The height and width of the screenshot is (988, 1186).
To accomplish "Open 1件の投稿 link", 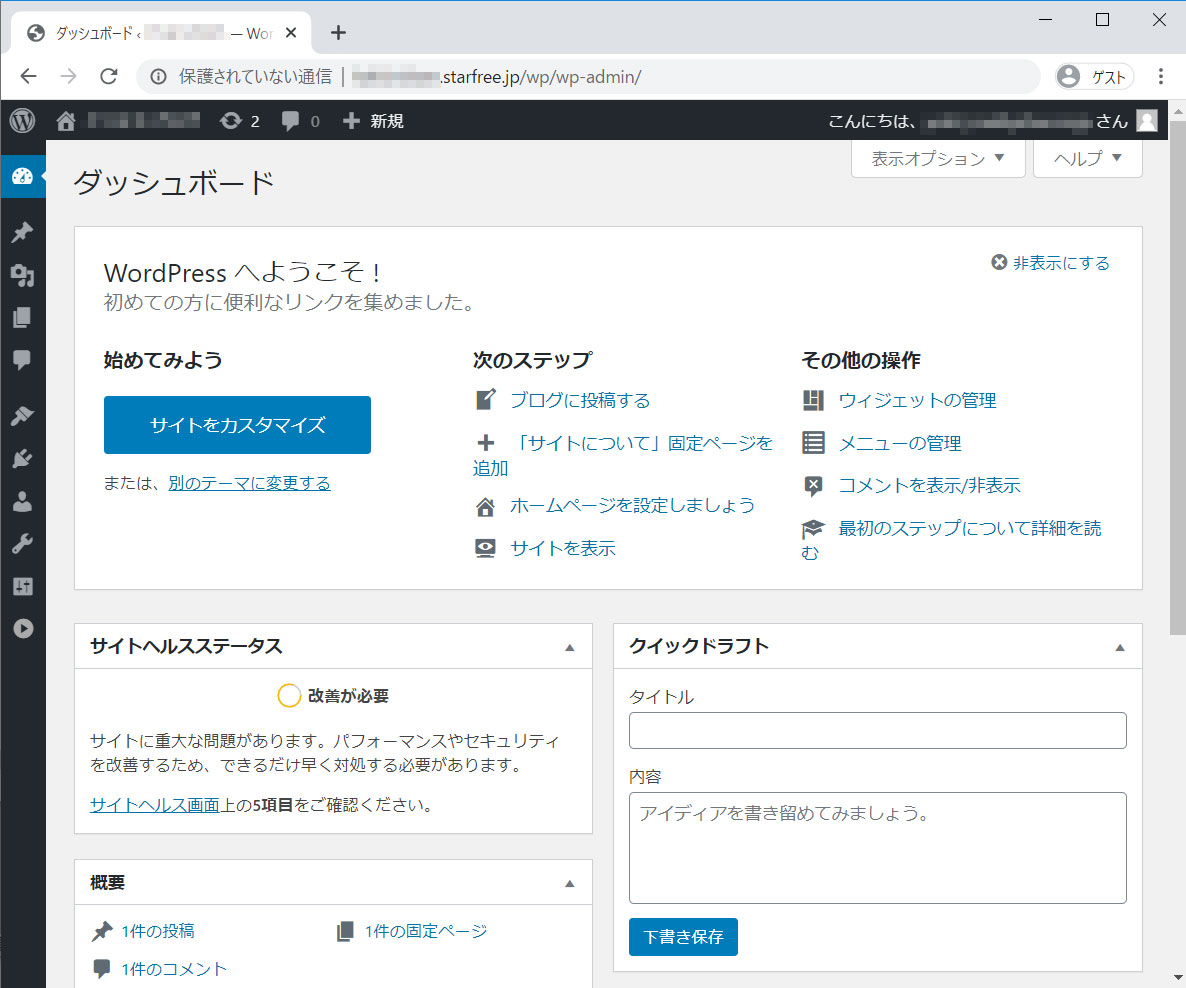I will tap(157, 931).
